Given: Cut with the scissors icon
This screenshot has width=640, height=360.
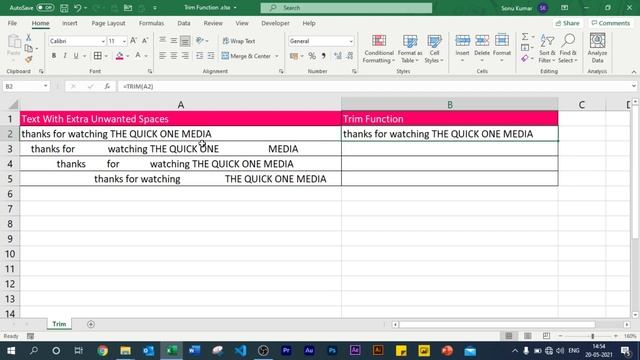Looking at the screenshot, I should coord(29,38).
